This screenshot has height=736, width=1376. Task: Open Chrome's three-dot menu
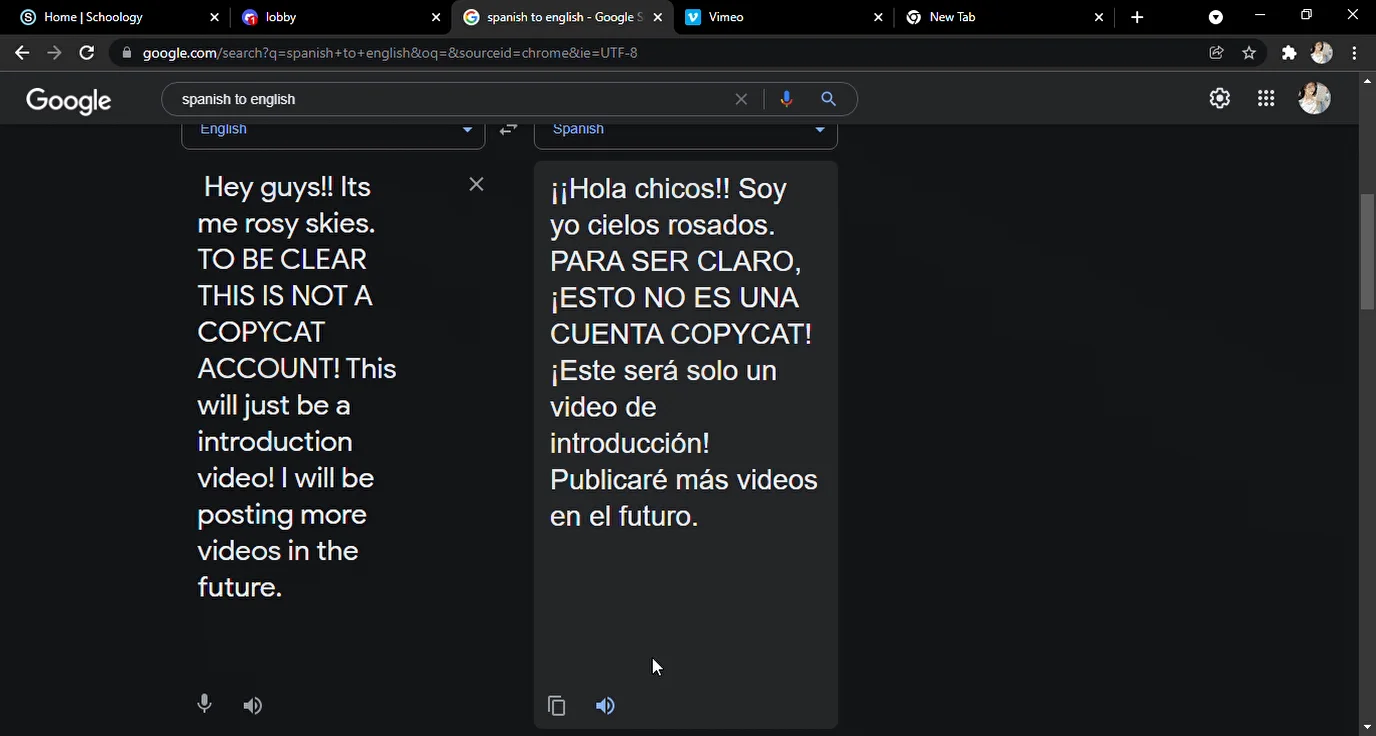1355,53
